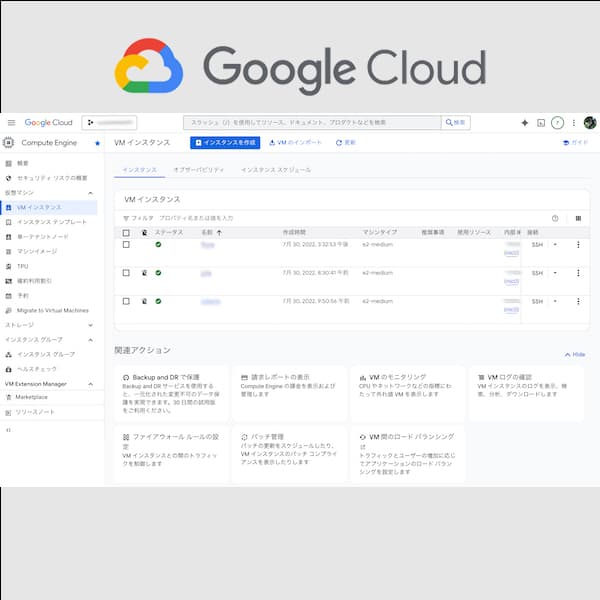Select the second VM instance checkbox
The width and height of the screenshot is (600, 600).
click(126, 272)
